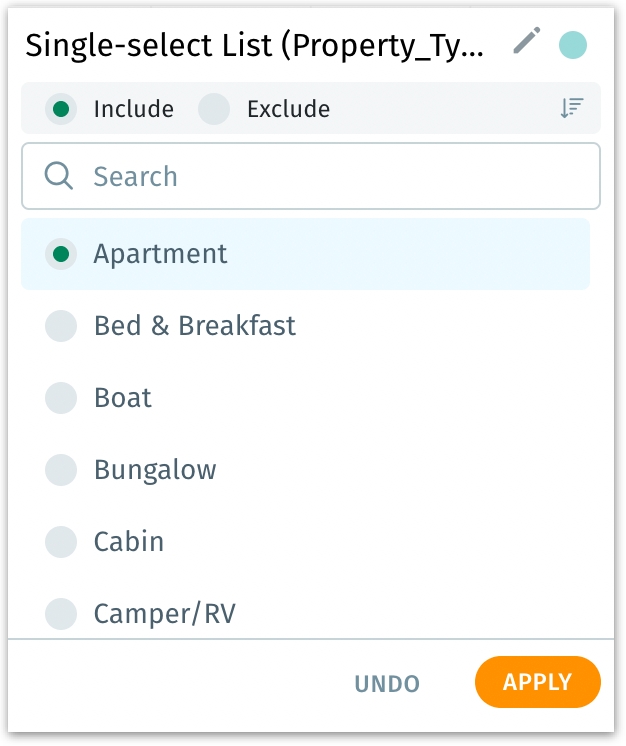The height and width of the screenshot is (746, 626).
Task: Click the Boat label text
Action: pyautogui.click(x=123, y=398)
